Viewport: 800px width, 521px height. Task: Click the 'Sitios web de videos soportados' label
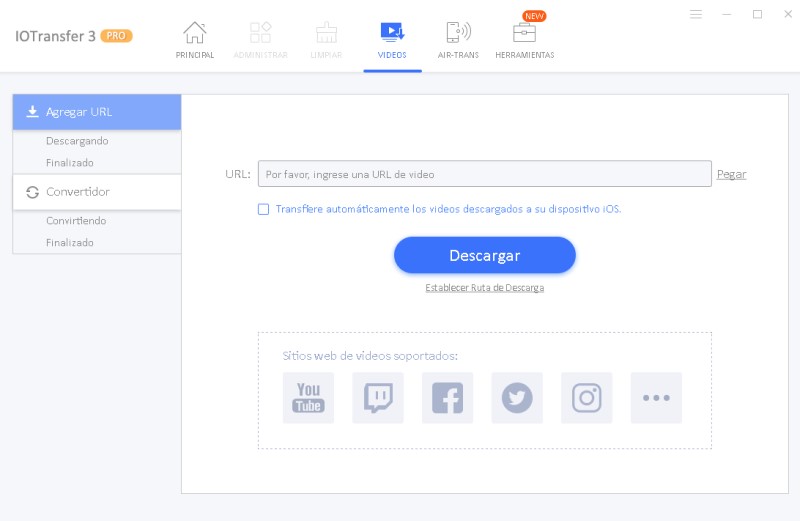pos(370,356)
